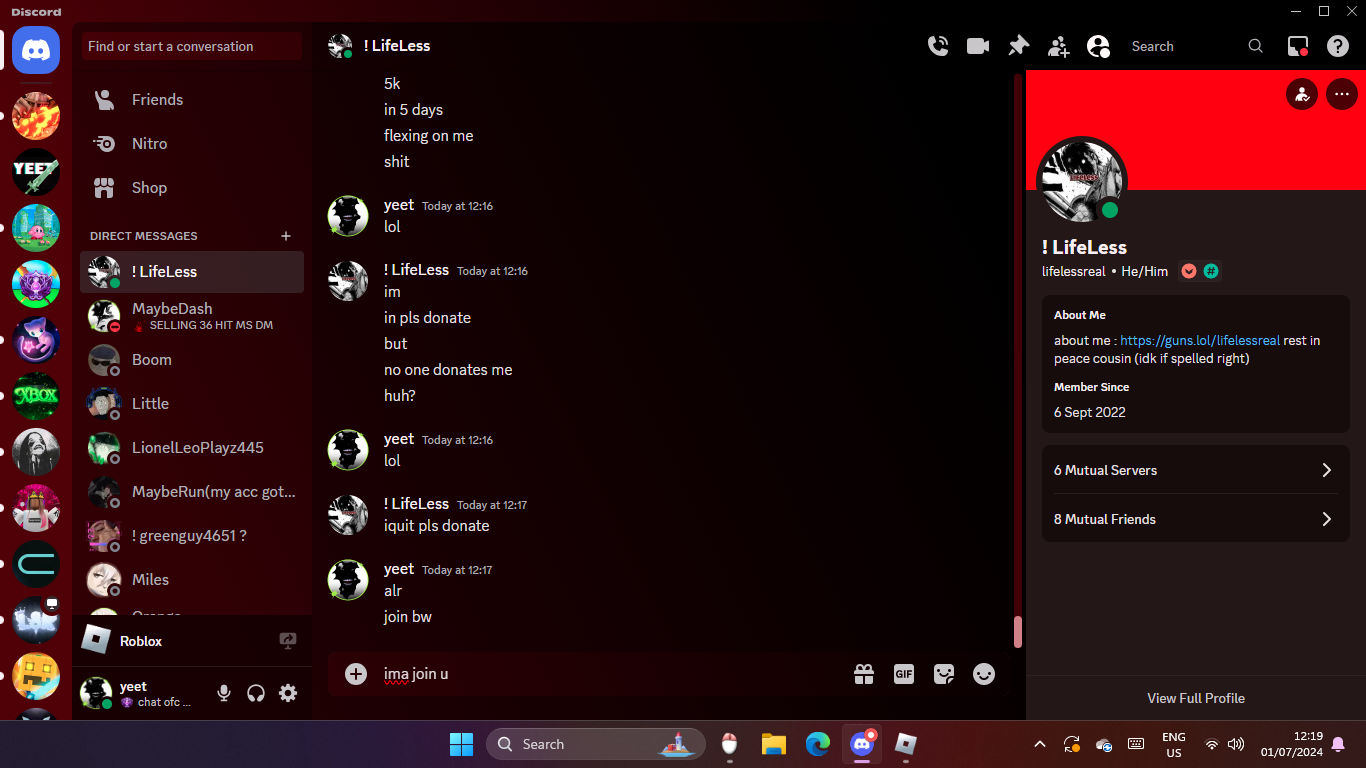The height and width of the screenshot is (768, 1366).
Task: Open the Friends tab
Action: [x=192, y=100]
